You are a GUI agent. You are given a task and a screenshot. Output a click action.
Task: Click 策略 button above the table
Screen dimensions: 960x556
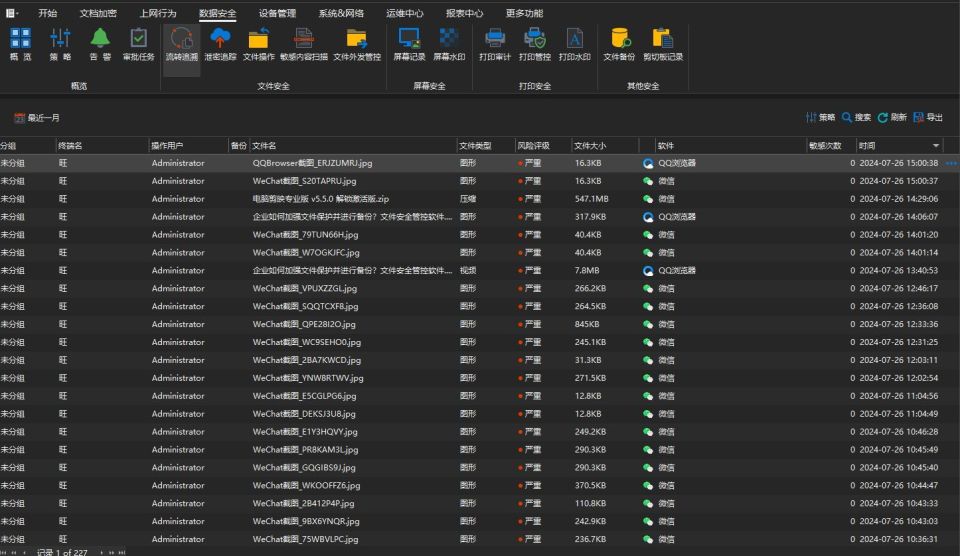click(820, 117)
